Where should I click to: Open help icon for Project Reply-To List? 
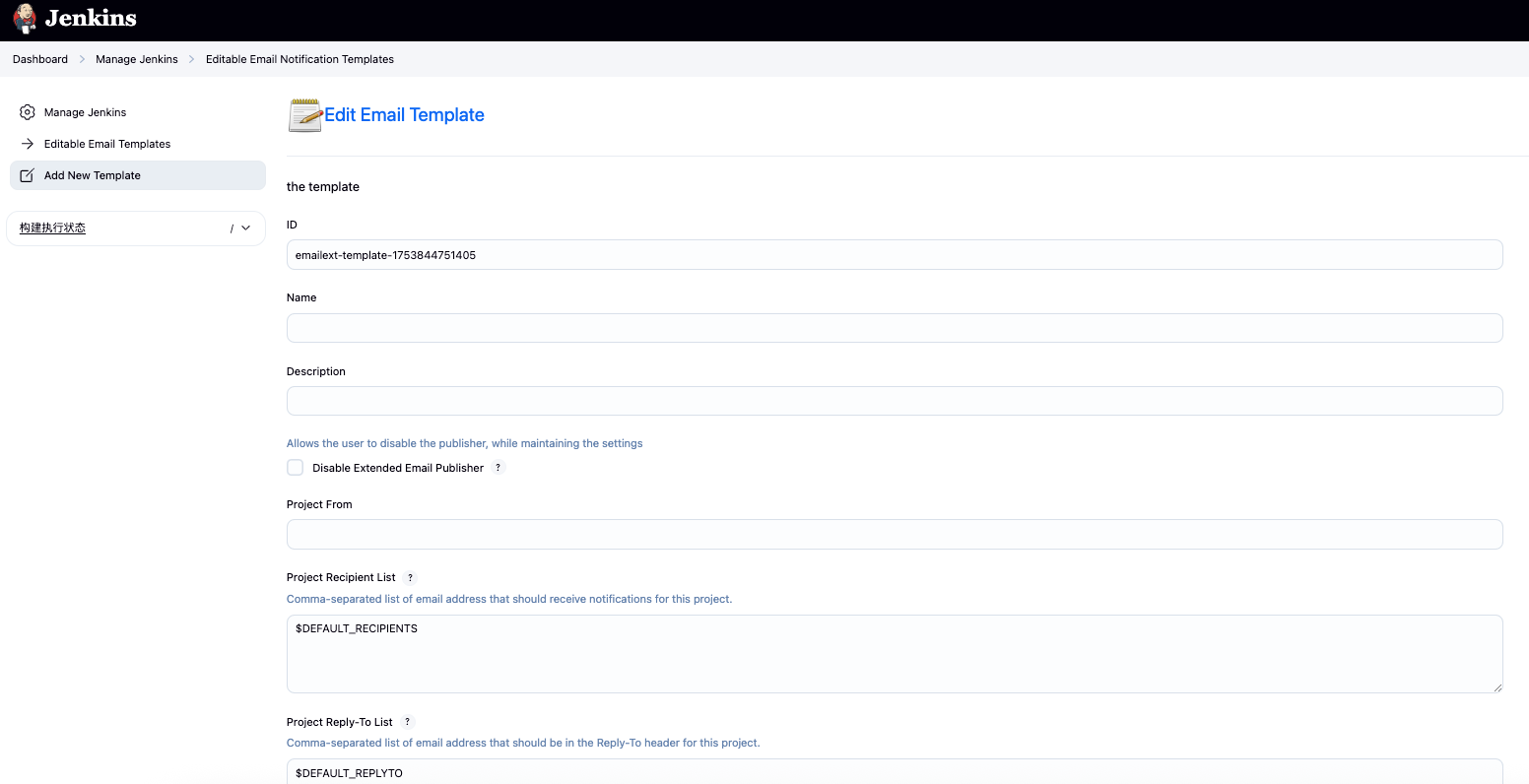coord(408,722)
